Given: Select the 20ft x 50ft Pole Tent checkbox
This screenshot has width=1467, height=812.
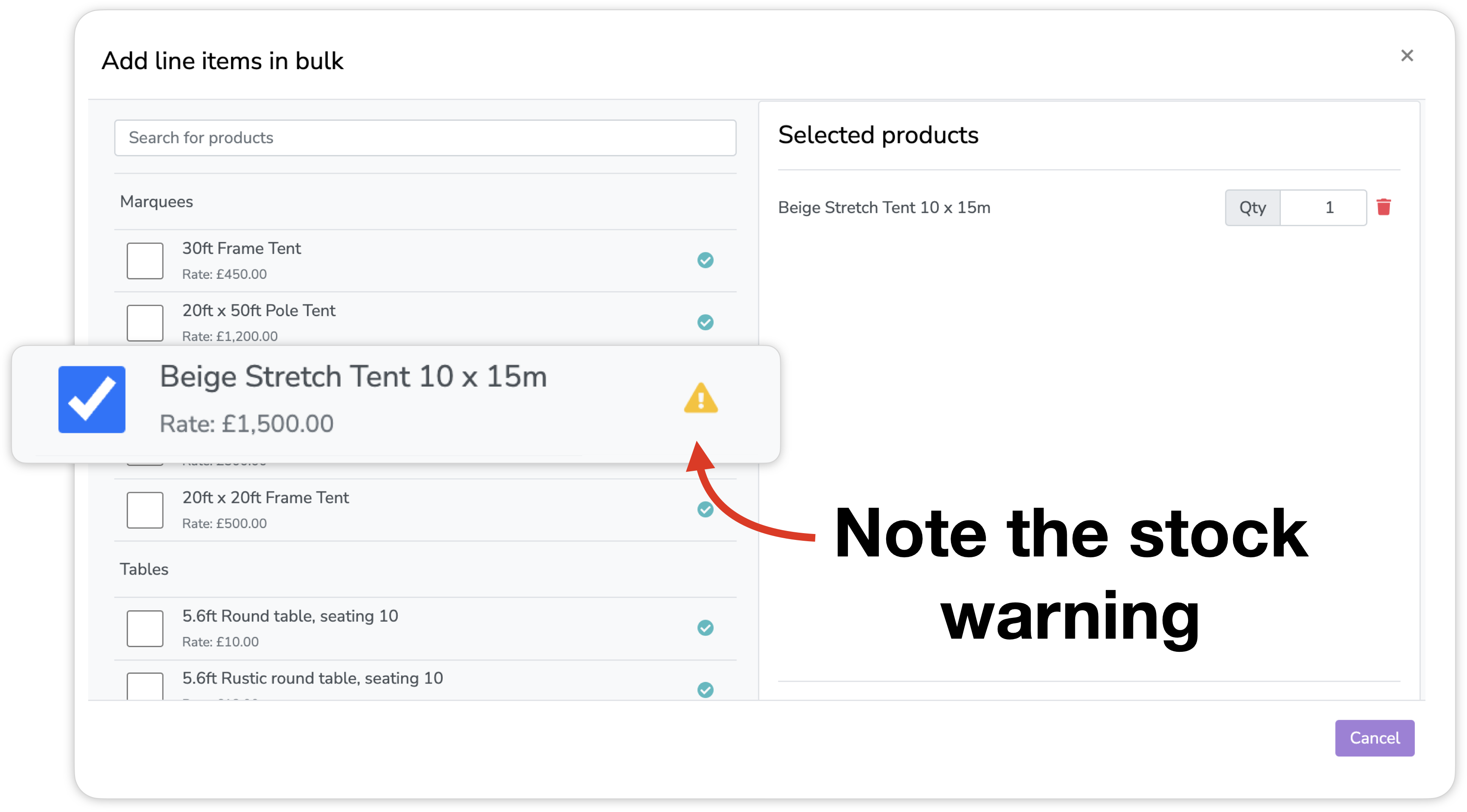Looking at the screenshot, I should click(x=145, y=323).
